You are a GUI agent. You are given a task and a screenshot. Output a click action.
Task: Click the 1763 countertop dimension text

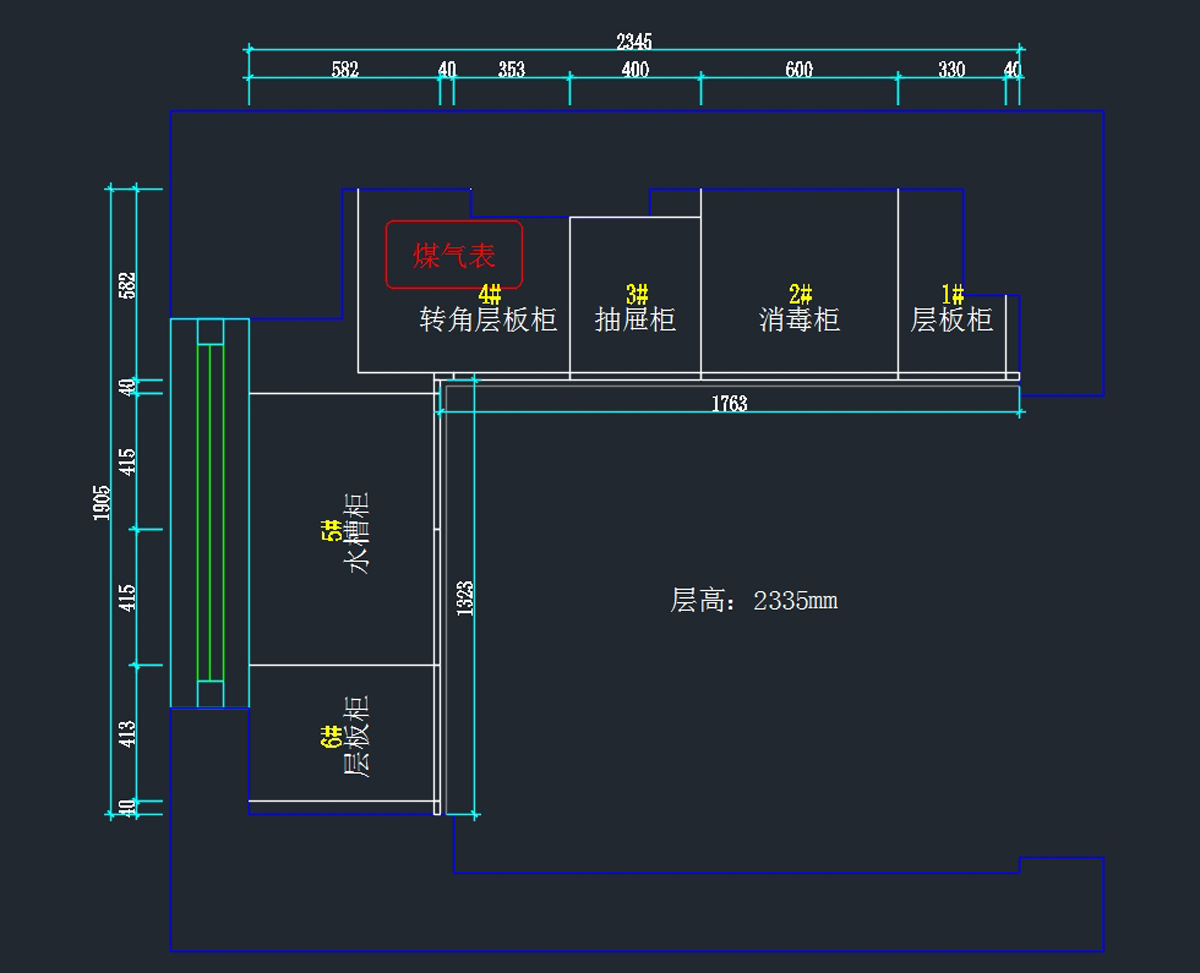click(729, 404)
